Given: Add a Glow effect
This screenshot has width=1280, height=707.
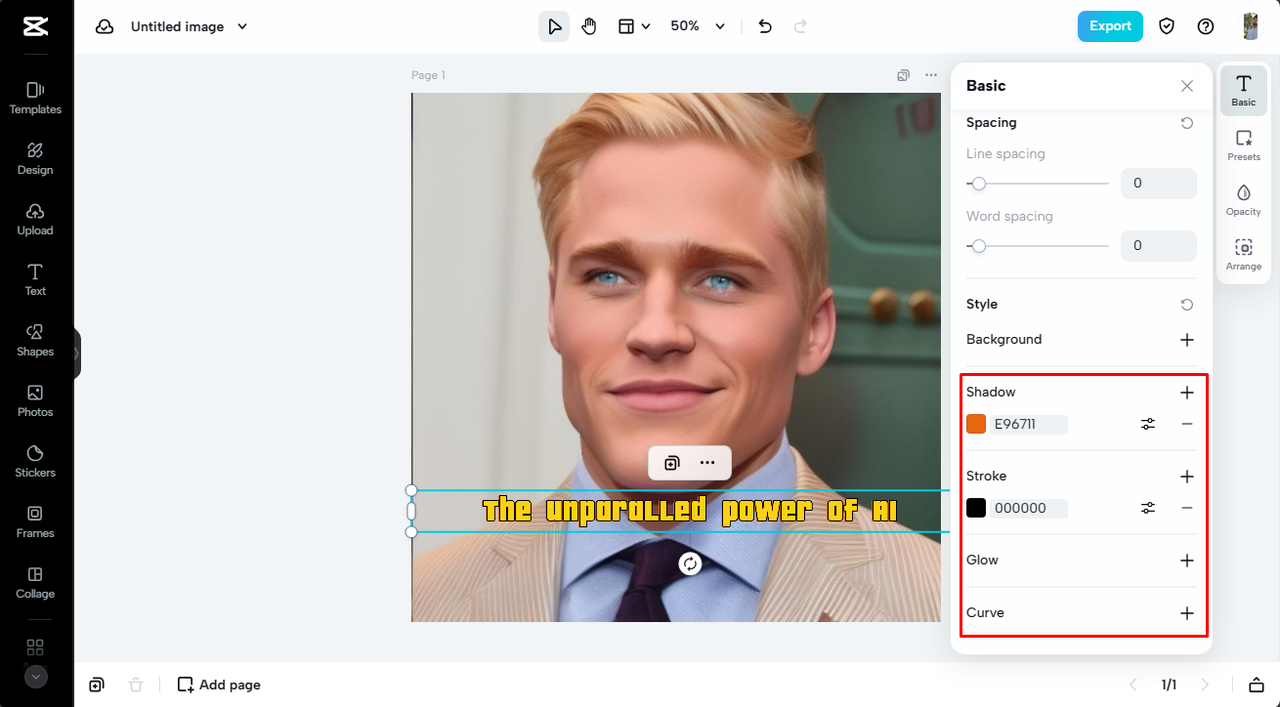Looking at the screenshot, I should coord(1187,561).
